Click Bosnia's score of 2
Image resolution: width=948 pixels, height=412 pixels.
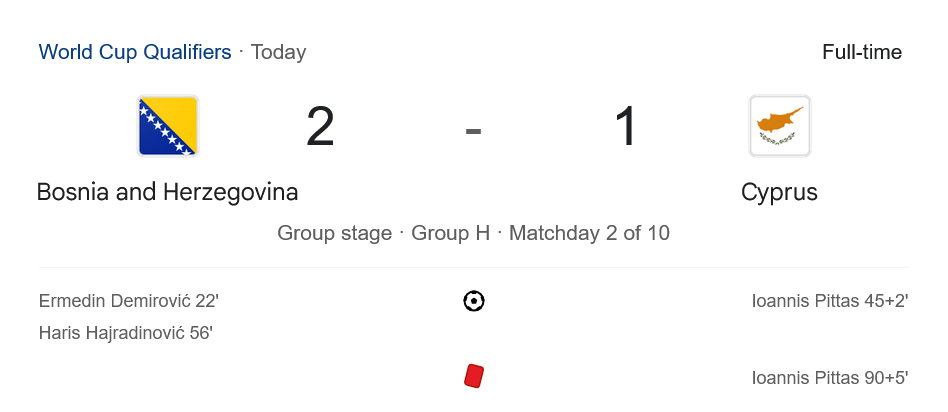click(320, 127)
